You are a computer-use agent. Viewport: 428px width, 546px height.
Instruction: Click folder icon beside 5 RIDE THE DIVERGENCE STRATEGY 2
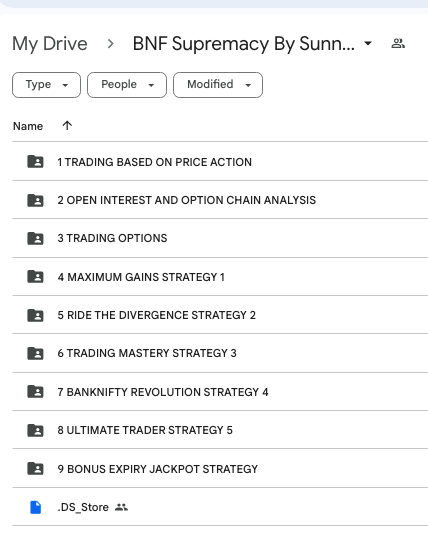[x=35, y=315]
